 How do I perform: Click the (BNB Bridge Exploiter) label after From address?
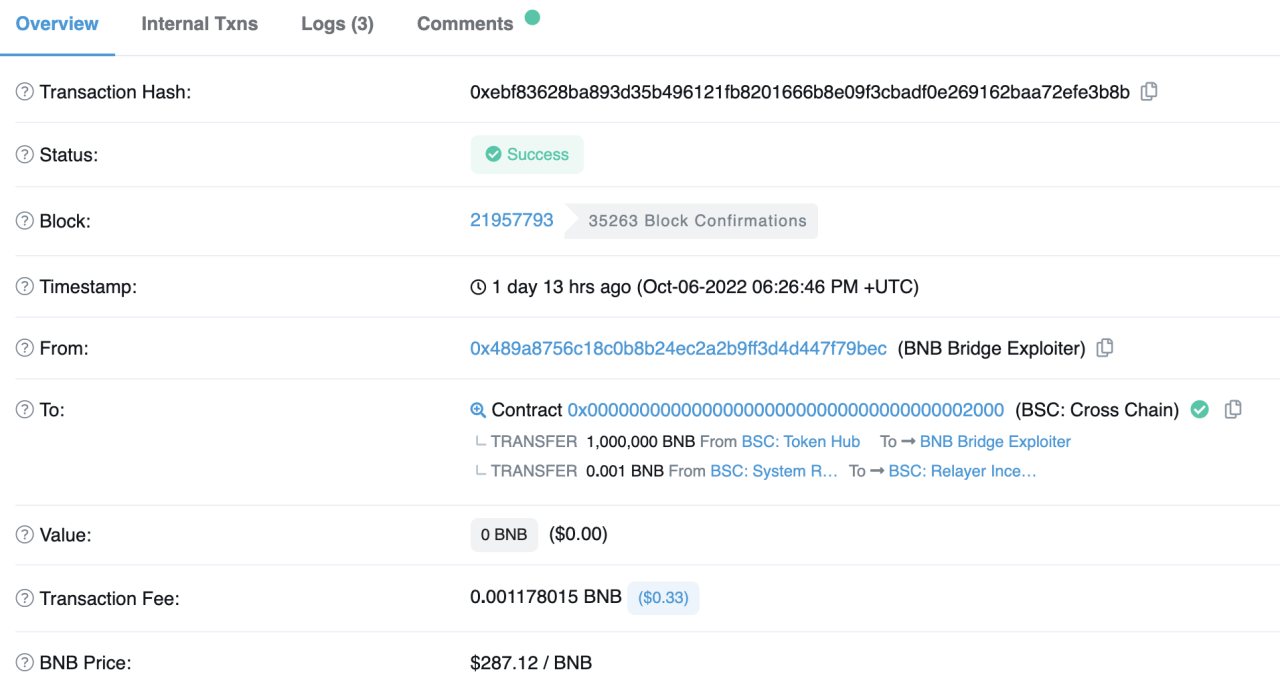coord(991,348)
